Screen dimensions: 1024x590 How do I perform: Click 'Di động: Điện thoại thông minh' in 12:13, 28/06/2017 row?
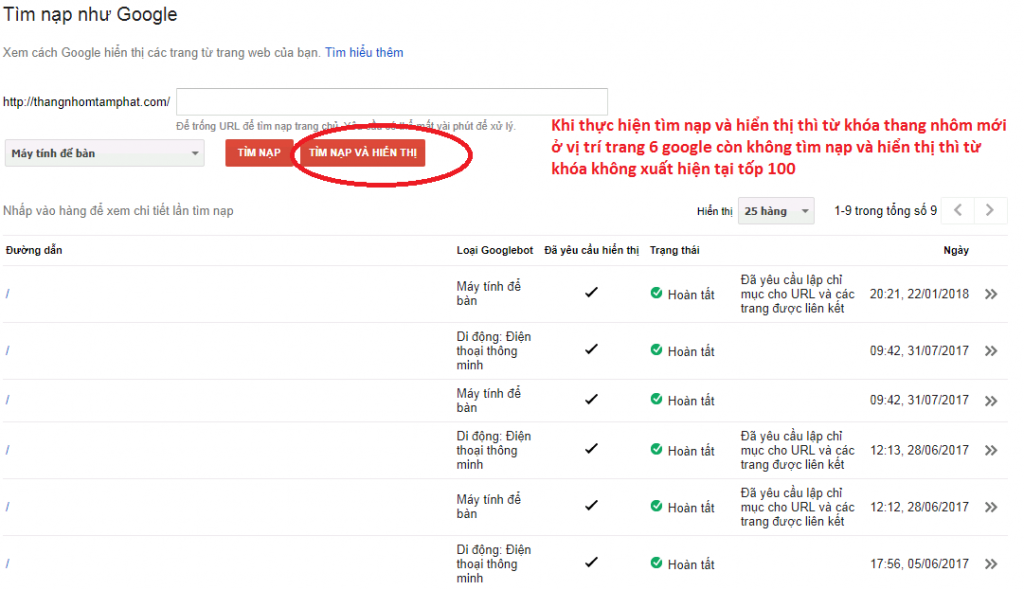494,450
